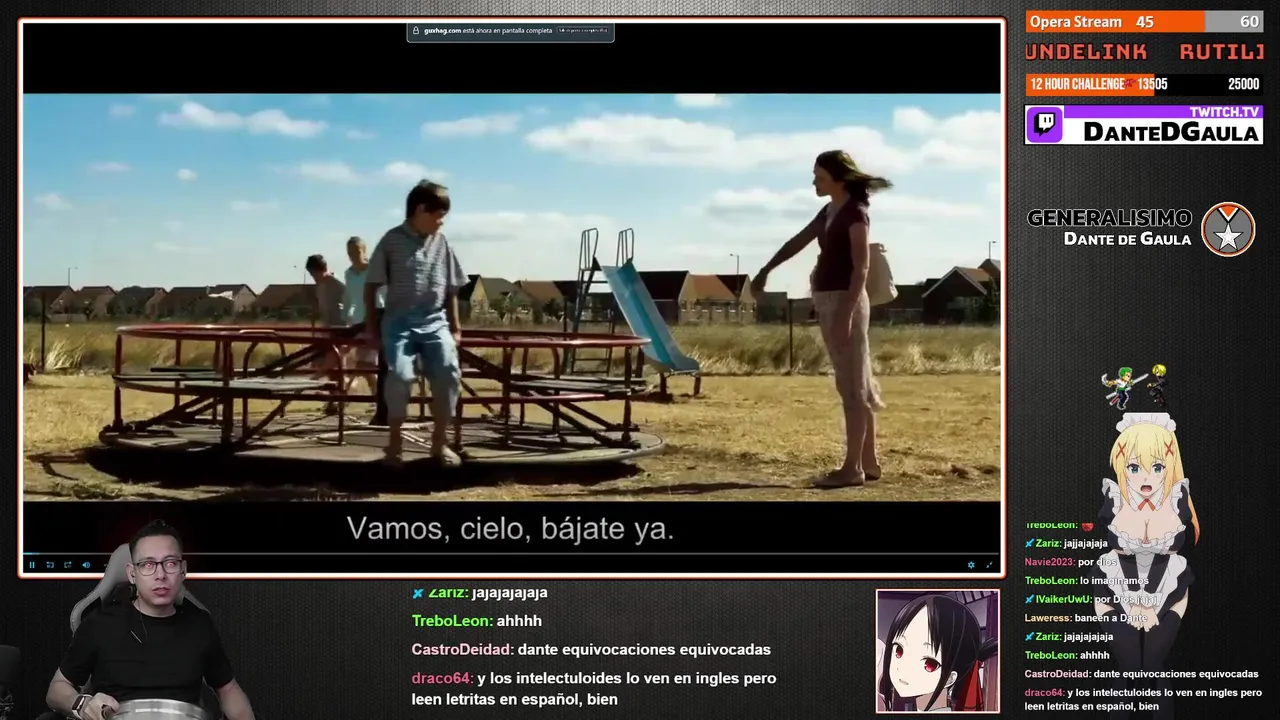Click the '45' Opera Stream current count
The width and height of the screenshot is (1280, 720).
pyautogui.click(x=1145, y=22)
